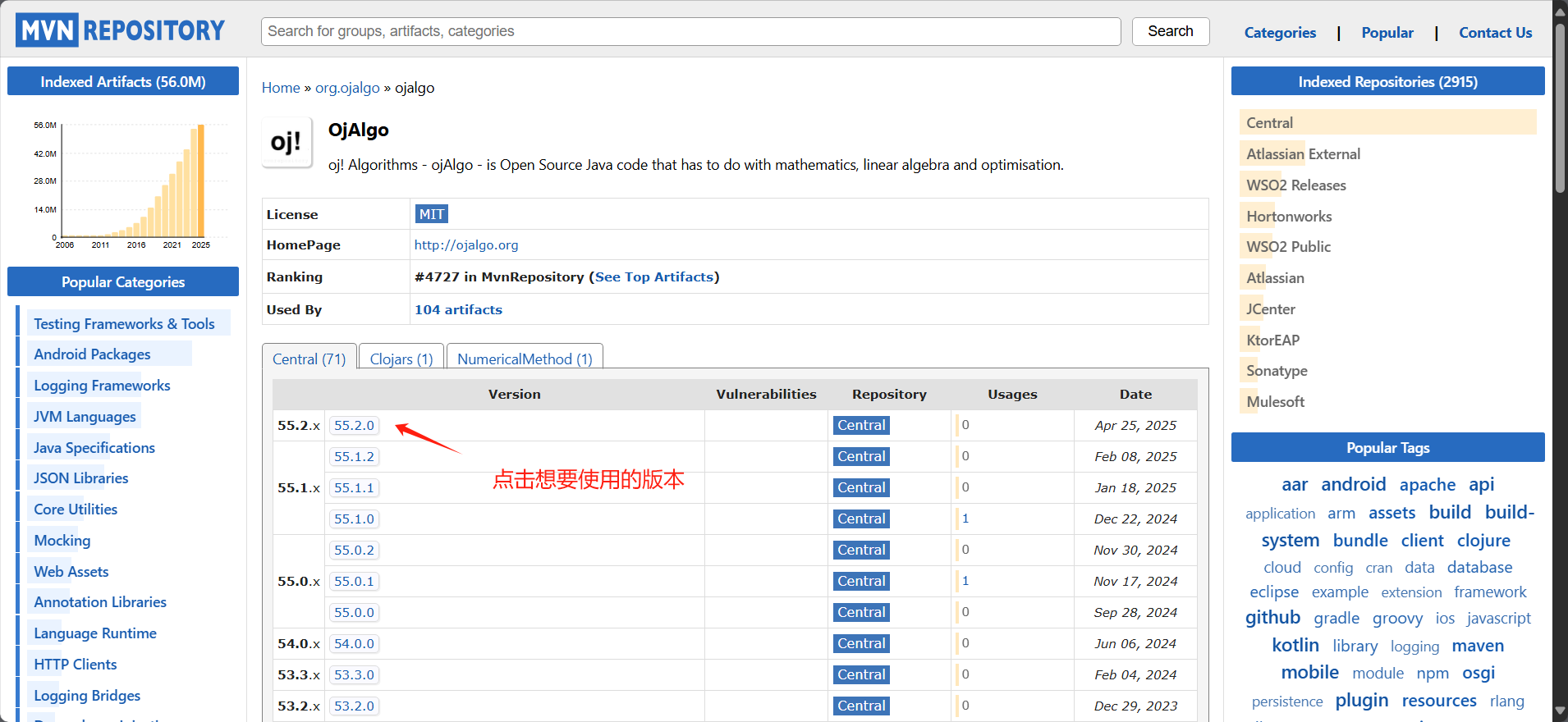Click the Central badge in the 55.1.0 row

coord(861,519)
